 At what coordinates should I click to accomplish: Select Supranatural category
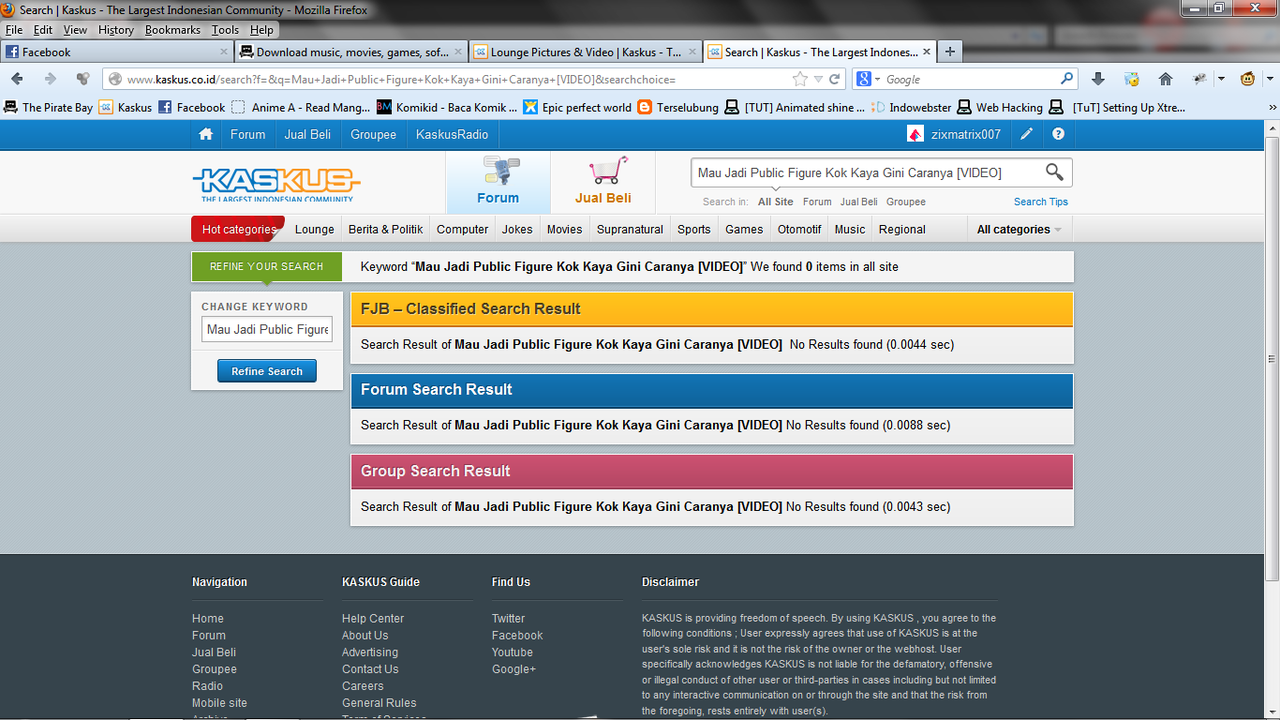point(630,229)
